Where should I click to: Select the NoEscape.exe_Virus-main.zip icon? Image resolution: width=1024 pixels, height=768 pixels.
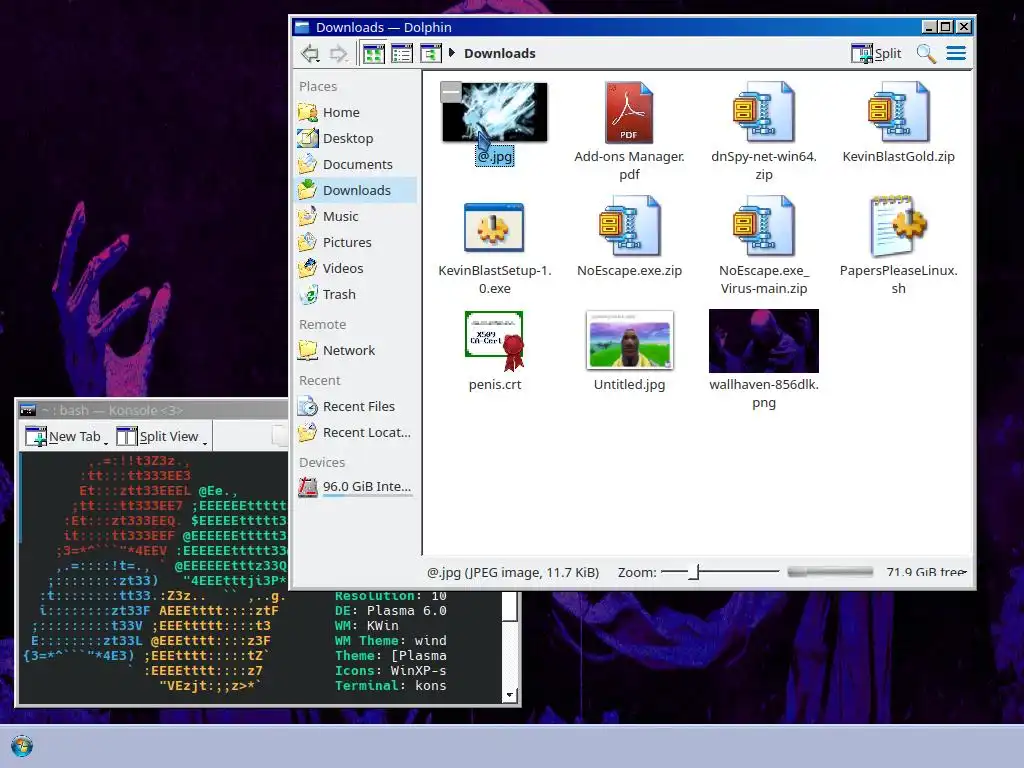click(763, 226)
